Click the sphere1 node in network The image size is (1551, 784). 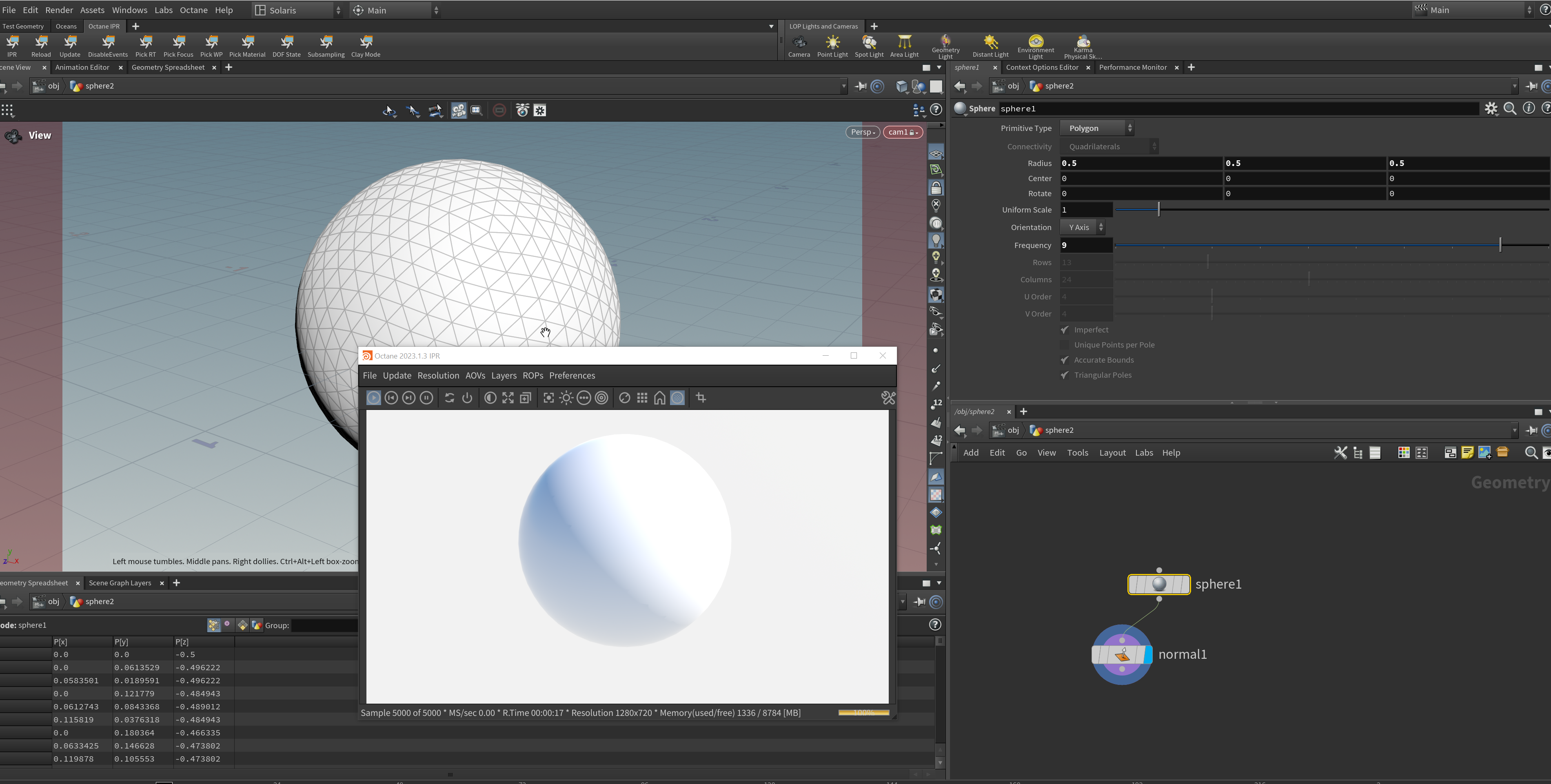pos(1158,584)
